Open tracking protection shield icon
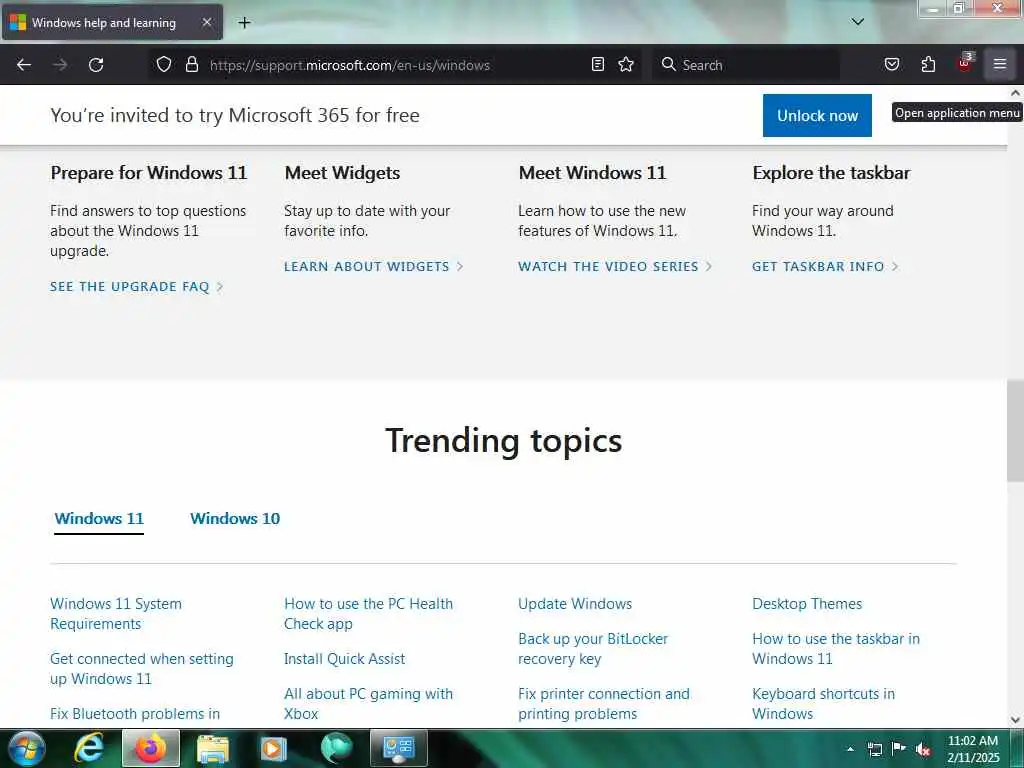The image size is (1024, 768). point(164,64)
